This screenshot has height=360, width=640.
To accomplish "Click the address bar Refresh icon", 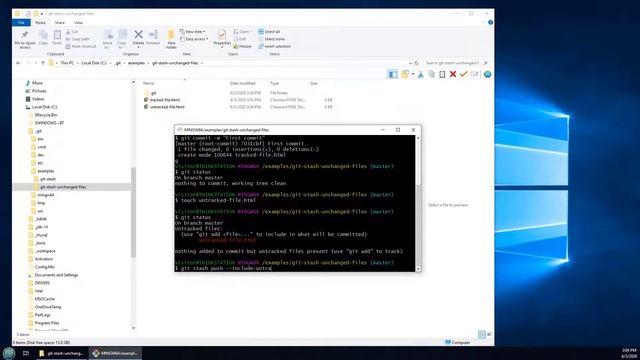I will coord(416,63).
